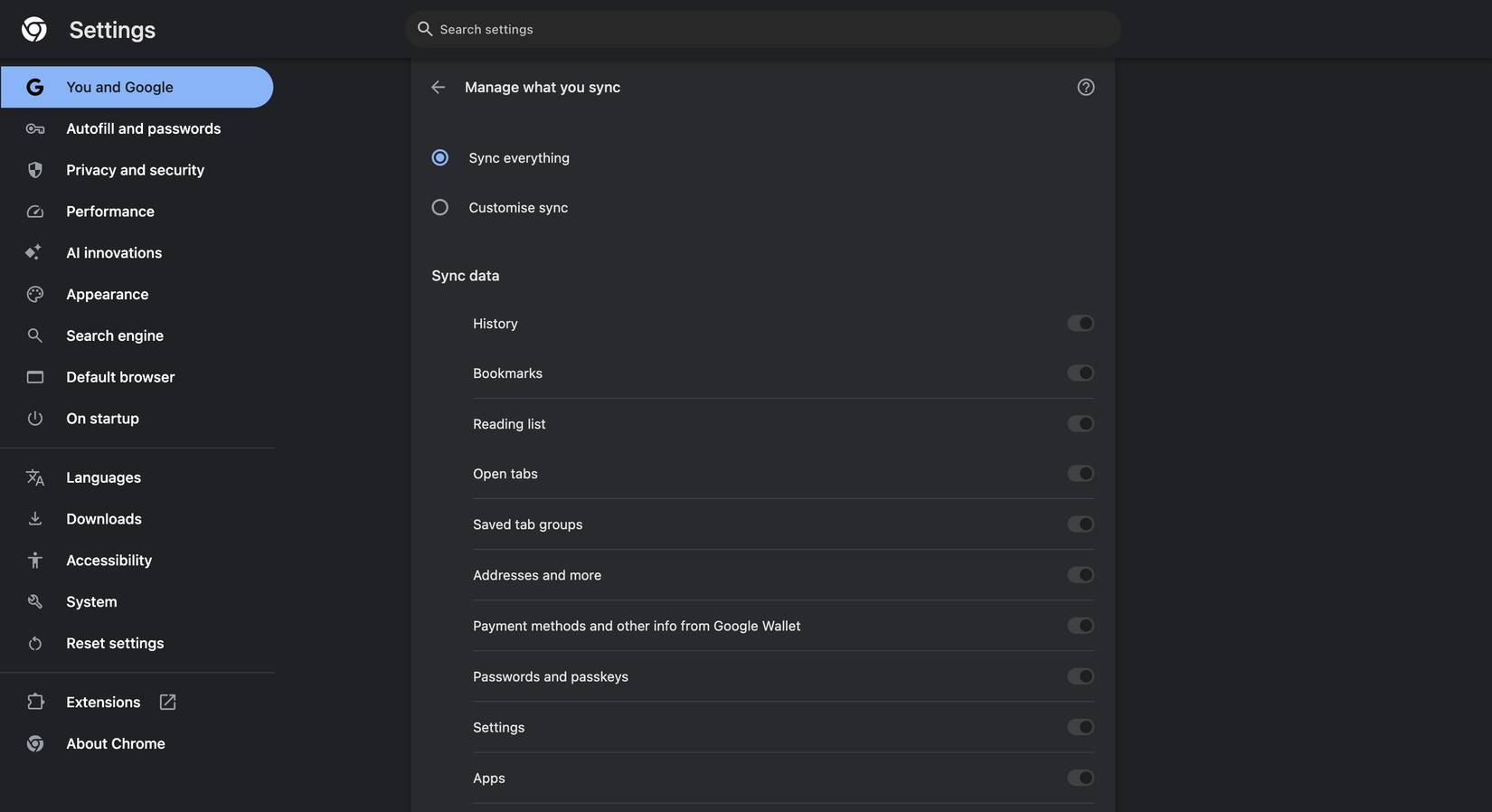Open About Chrome page
1492x812 pixels.
coord(115,742)
